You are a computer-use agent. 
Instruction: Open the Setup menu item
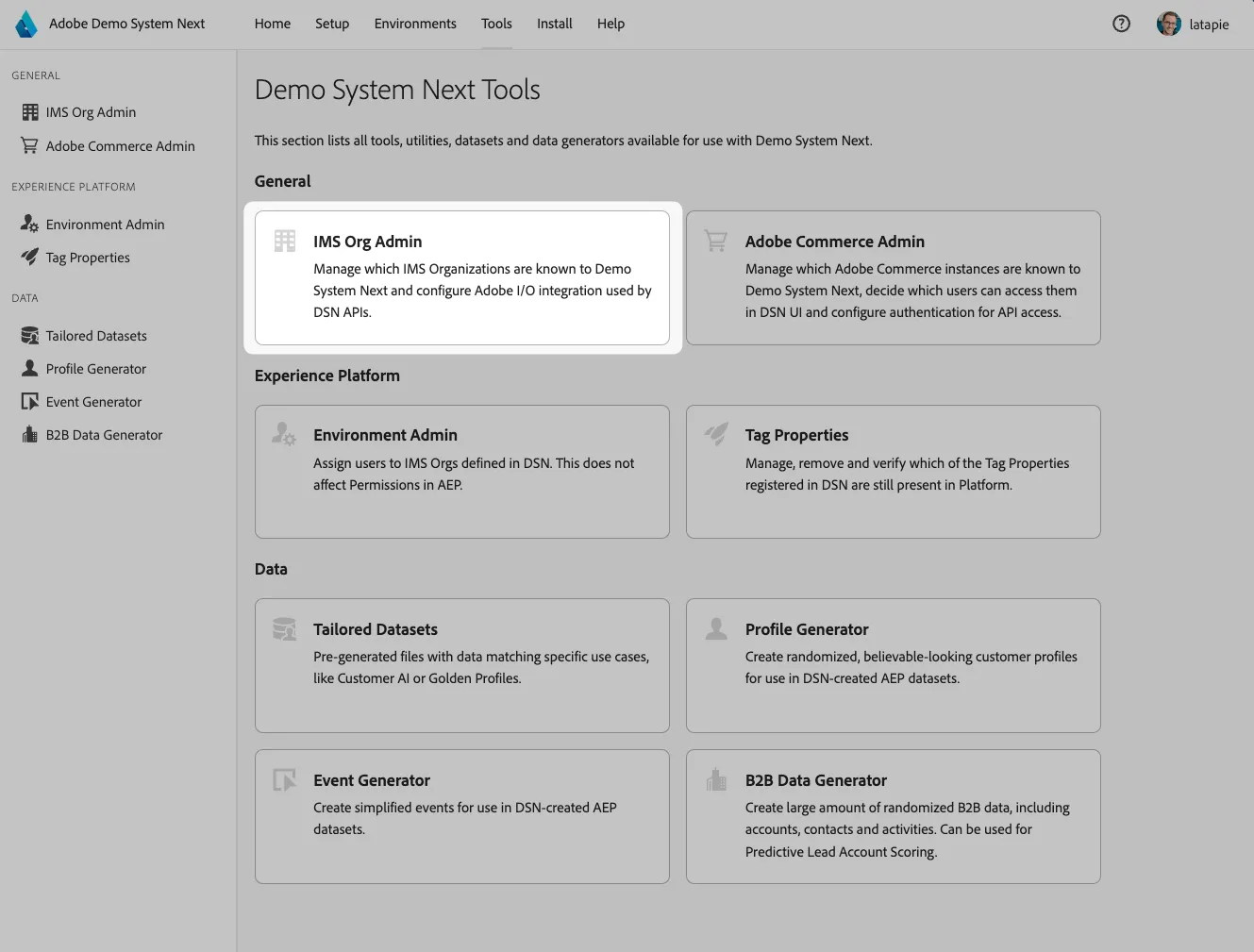coord(332,24)
